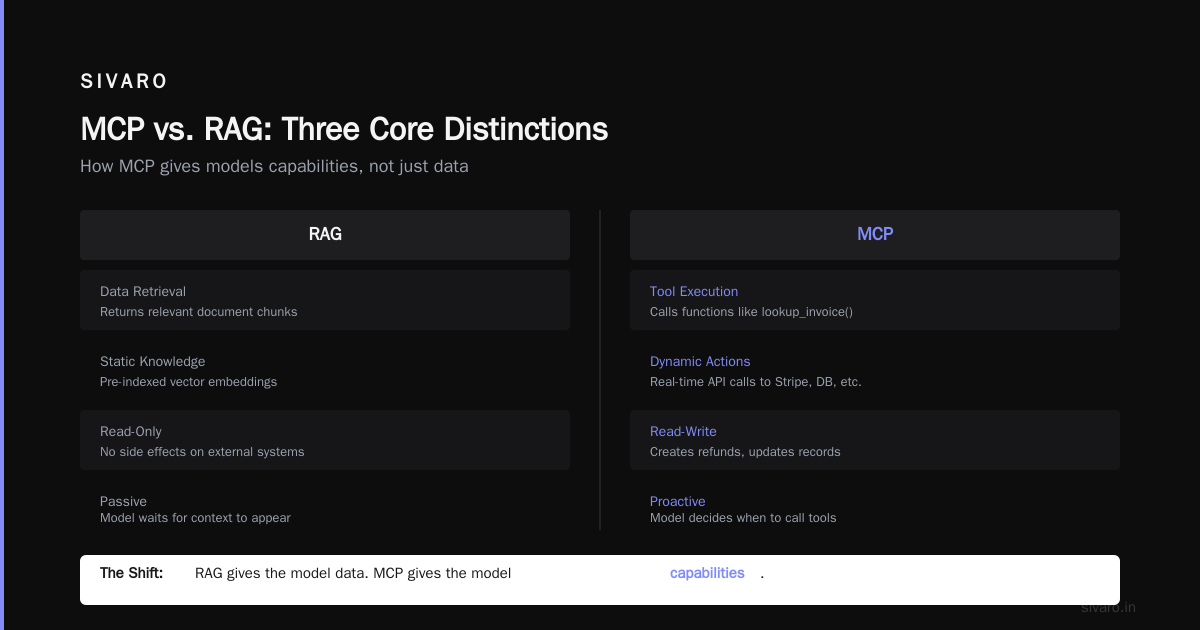The image size is (1200, 630).
Task: Click 'Real-time API calls to Stripe' text
Action: (756, 382)
